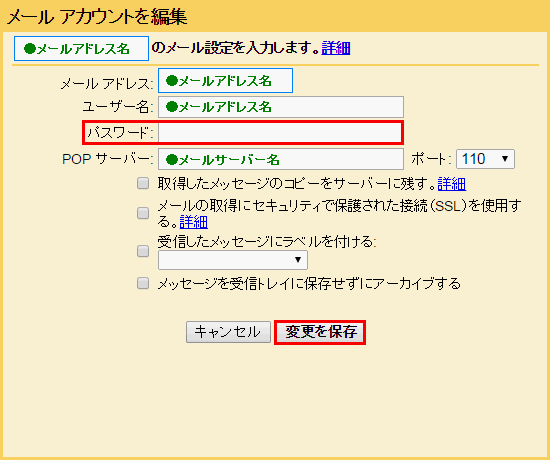The height and width of the screenshot is (460, 550).
Task: Click the header メールアドレス名 placeholder box
Action: [x=81, y=48]
